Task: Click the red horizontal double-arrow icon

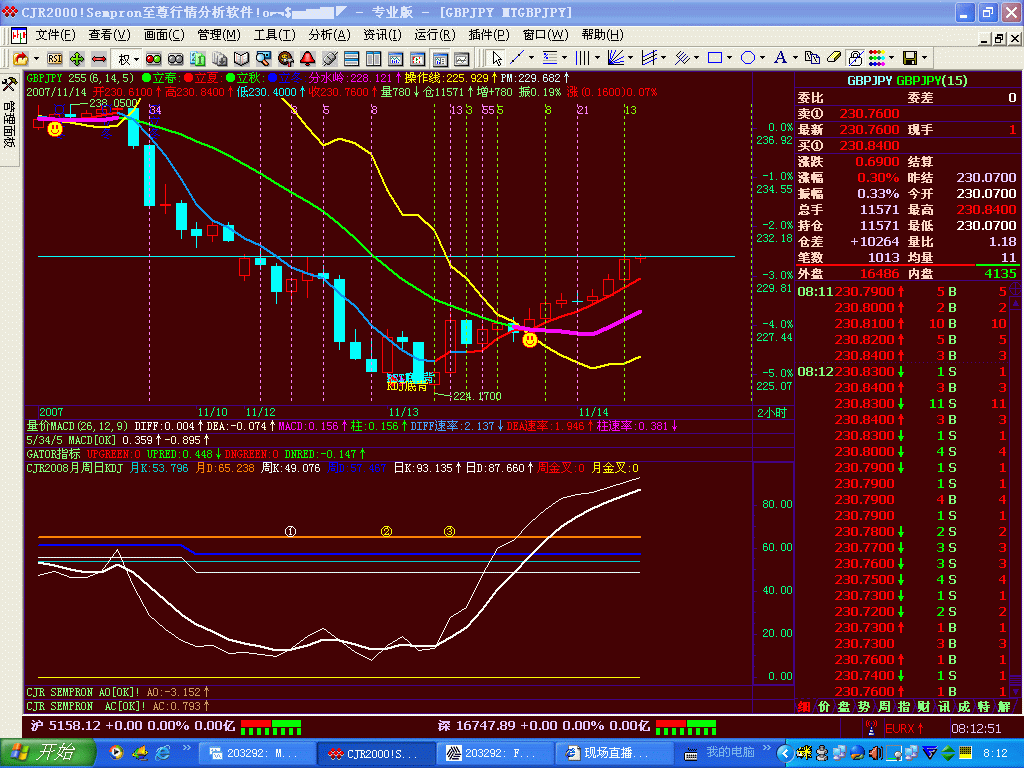Action: click(x=99, y=59)
